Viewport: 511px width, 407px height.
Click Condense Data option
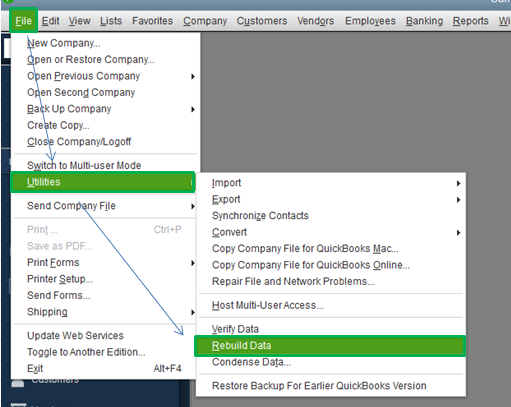[251, 362]
